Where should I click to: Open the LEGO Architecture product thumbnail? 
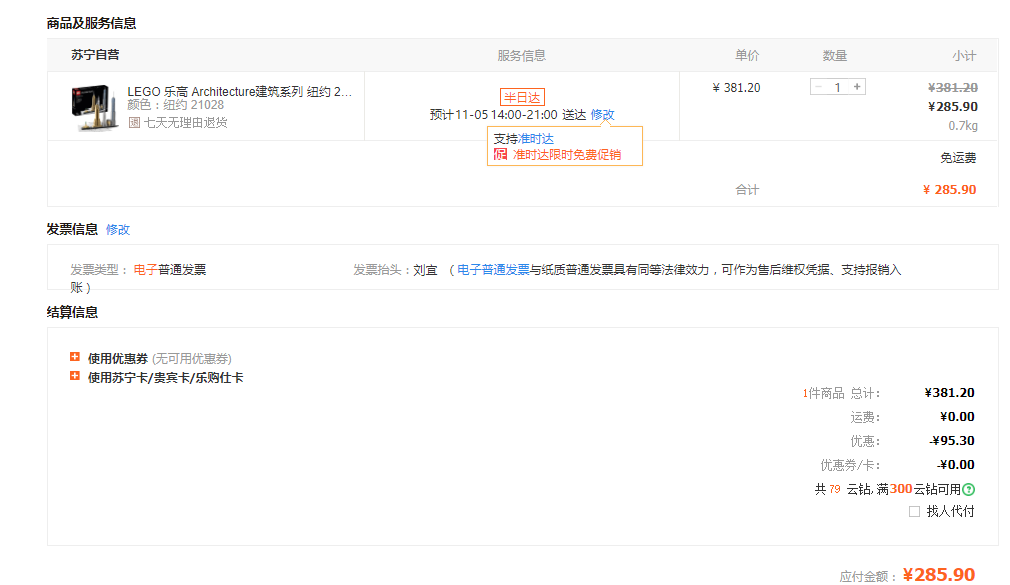coord(95,108)
